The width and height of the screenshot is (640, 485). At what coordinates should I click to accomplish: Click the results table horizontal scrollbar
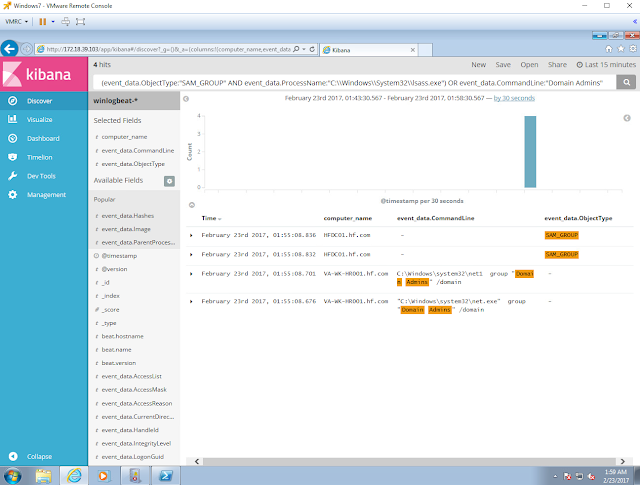tap(409, 461)
